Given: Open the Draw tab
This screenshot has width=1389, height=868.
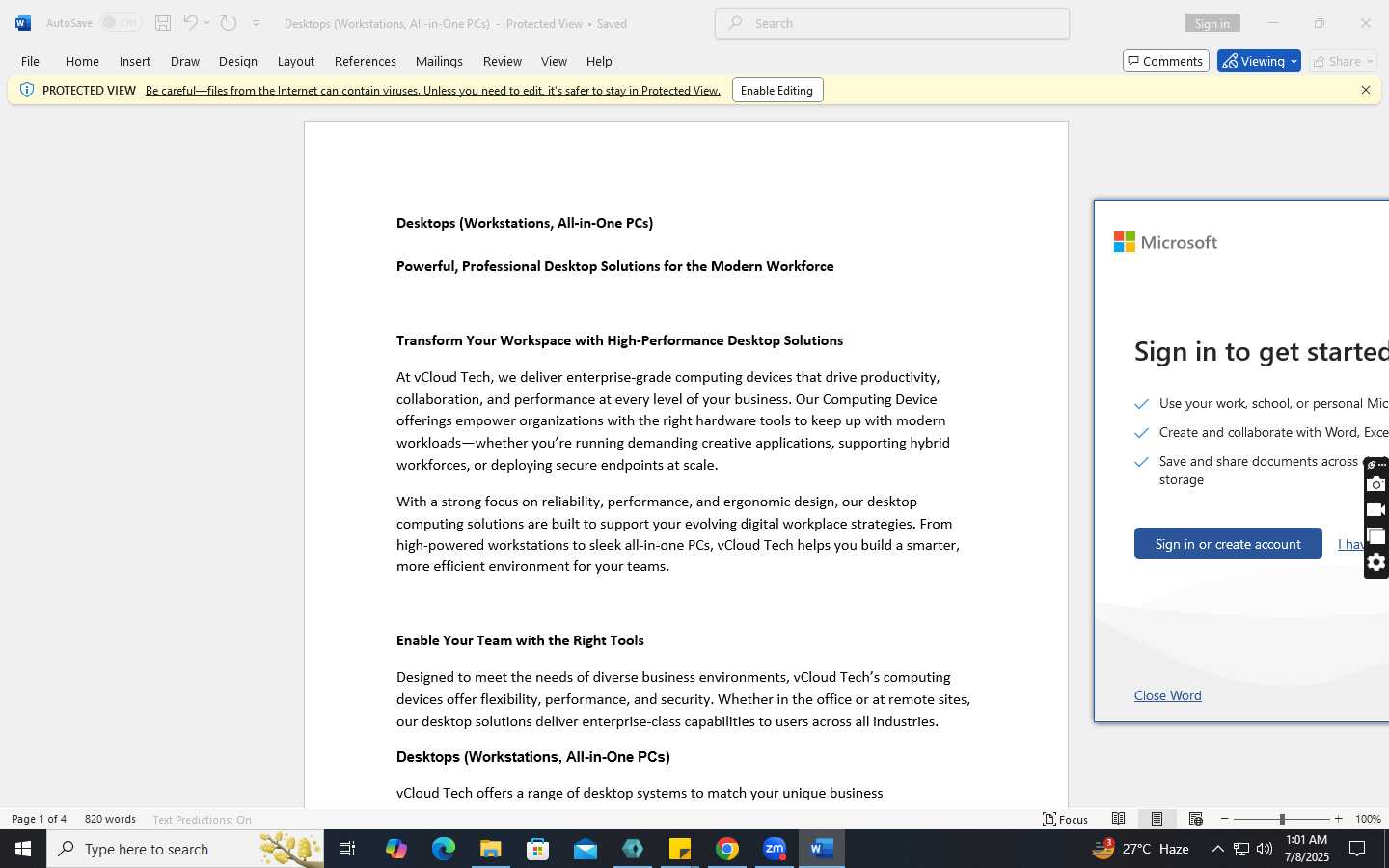Looking at the screenshot, I should pos(185,61).
